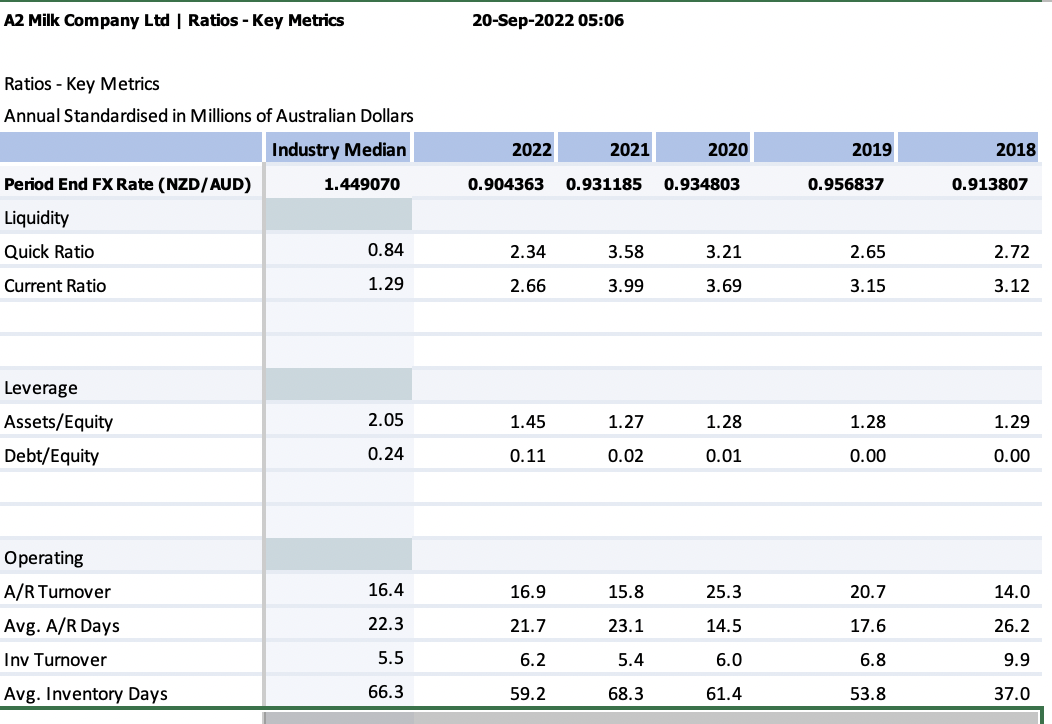1052x724 pixels.
Task: Click the Current Ratio row label
Action: [x=55, y=286]
